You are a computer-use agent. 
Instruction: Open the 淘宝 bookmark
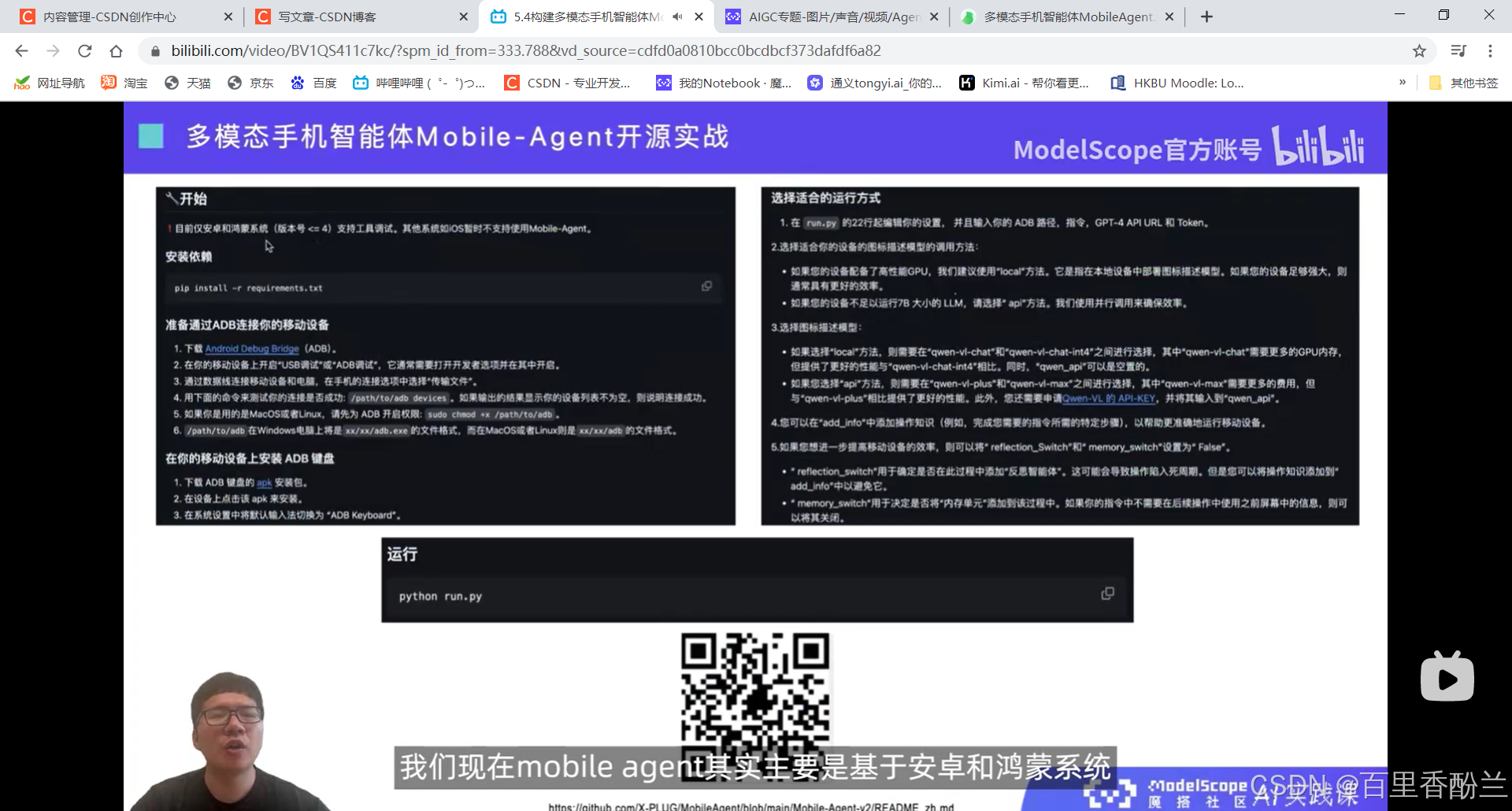click(x=124, y=83)
